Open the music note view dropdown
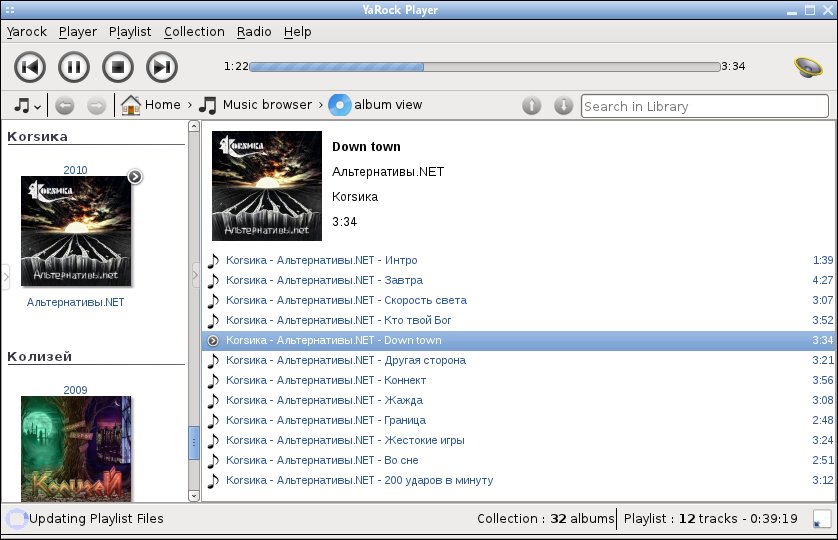The height and width of the screenshot is (540, 838). (27, 105)
